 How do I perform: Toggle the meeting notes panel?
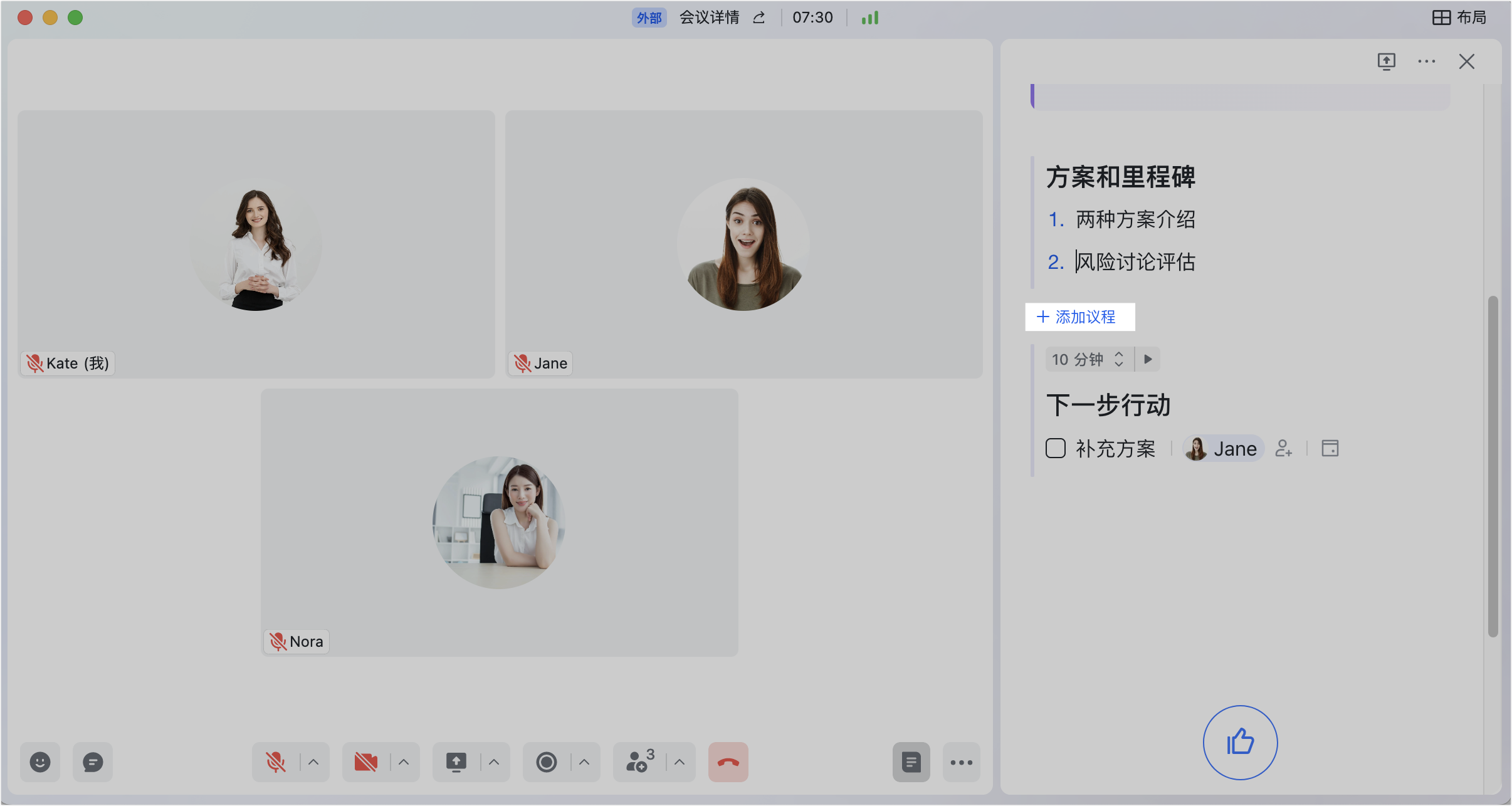[x=911, y=762]
